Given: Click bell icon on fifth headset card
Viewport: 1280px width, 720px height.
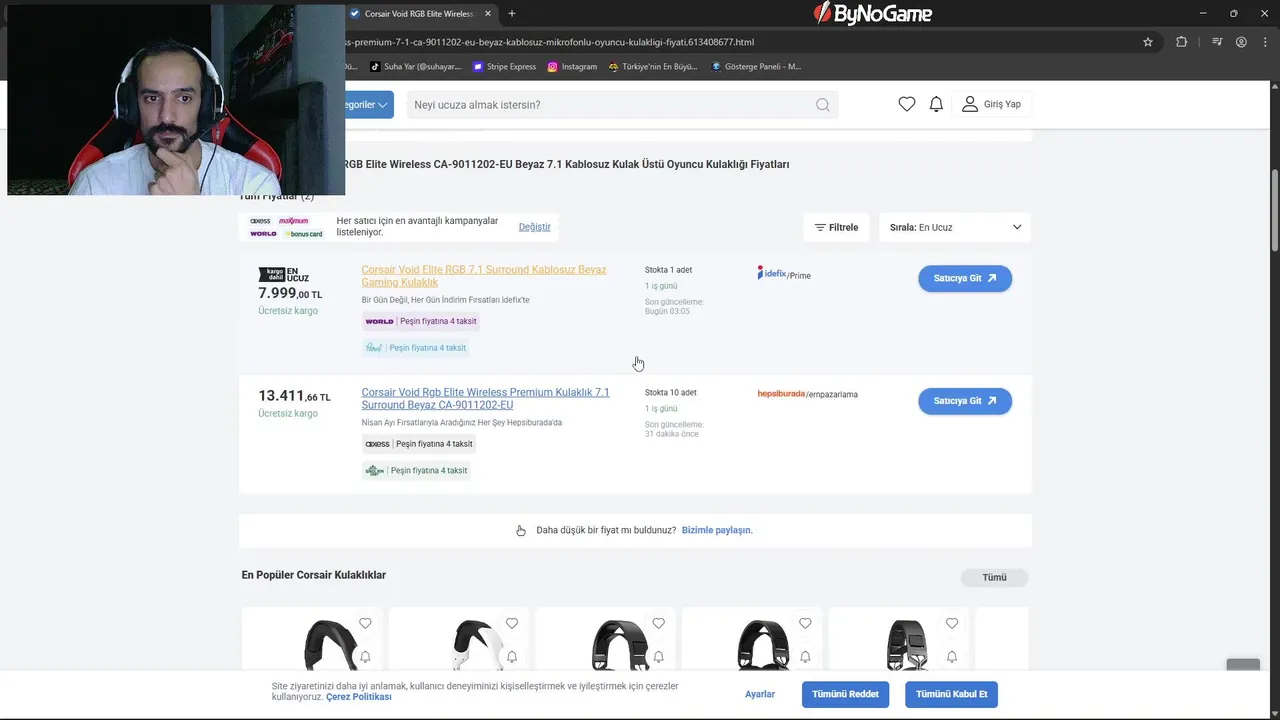Looking at the screenshot, I should 952,657.
